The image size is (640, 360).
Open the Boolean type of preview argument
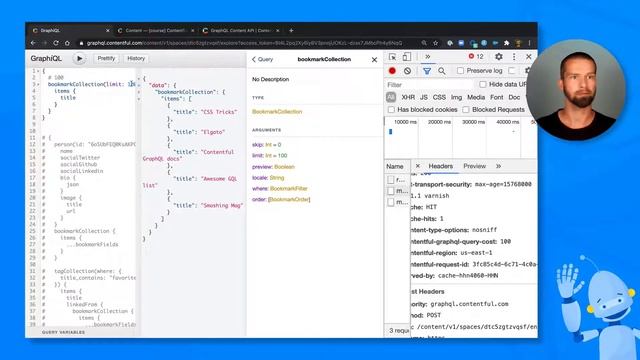coord(284,167)
